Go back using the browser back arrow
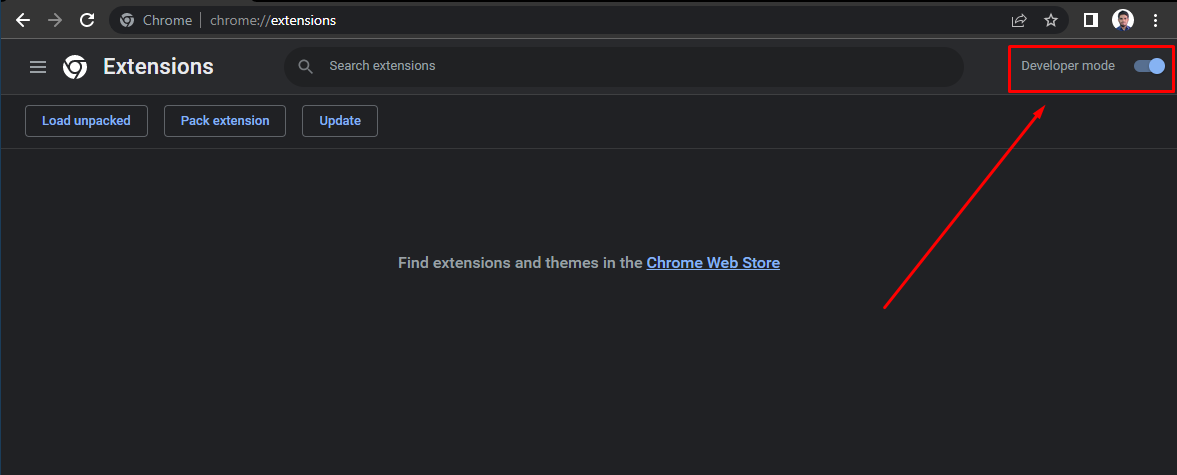This screenshot has height=475, width=1177. [23, 20]
